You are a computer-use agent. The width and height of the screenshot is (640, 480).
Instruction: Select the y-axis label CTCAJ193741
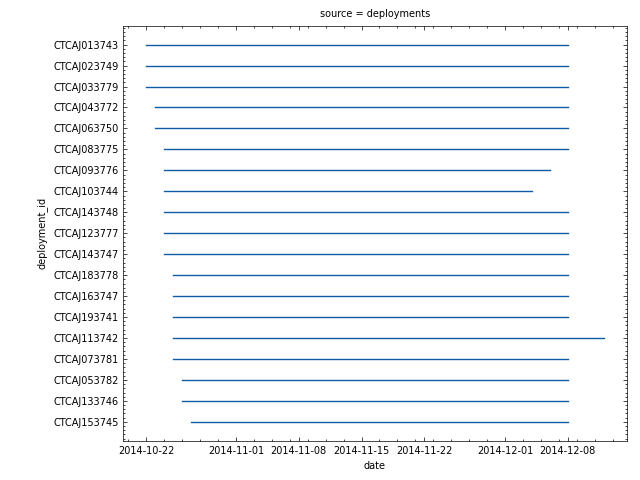(x=86, y=317)
